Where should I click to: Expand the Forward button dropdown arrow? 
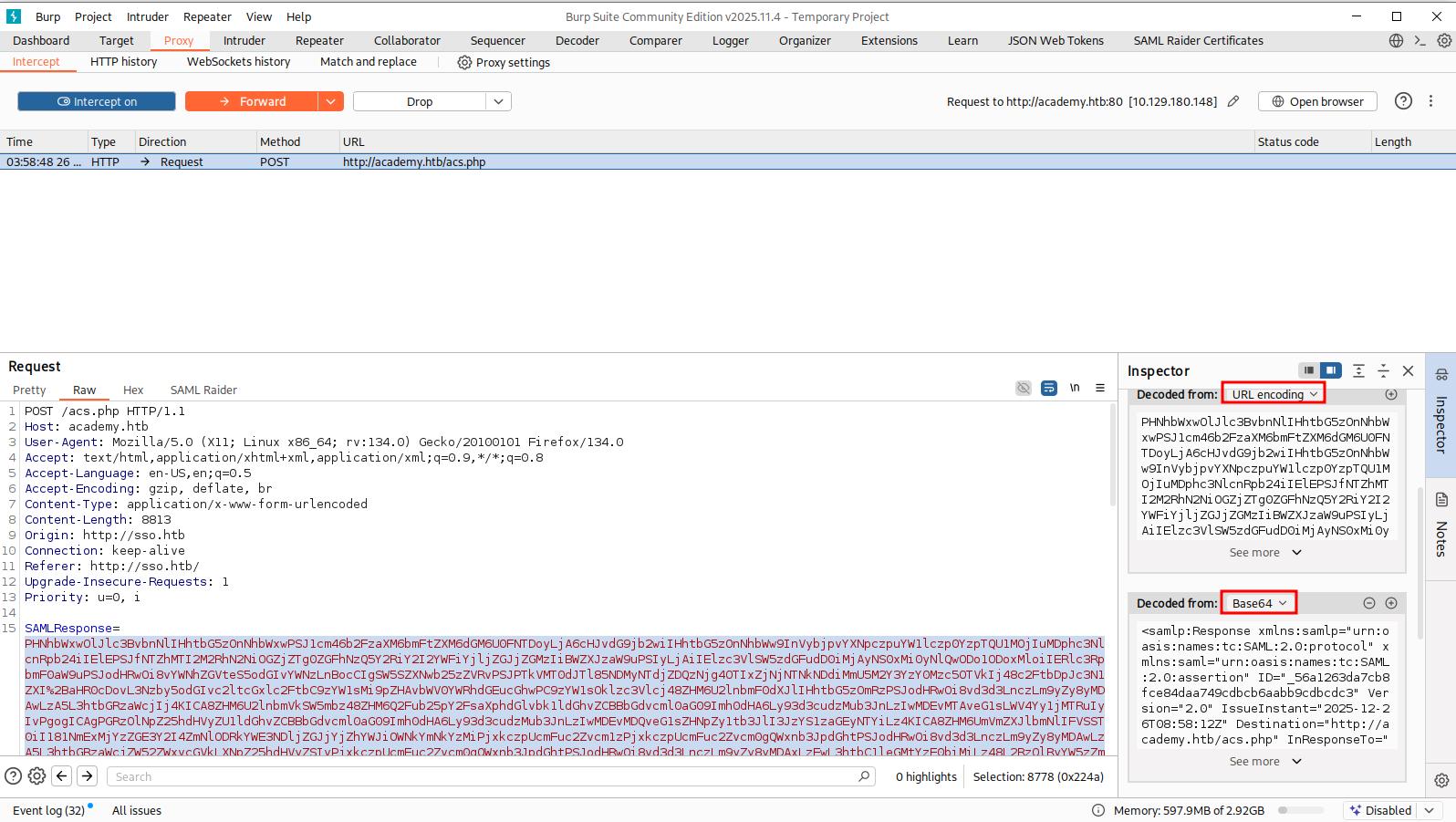(330, 101)
